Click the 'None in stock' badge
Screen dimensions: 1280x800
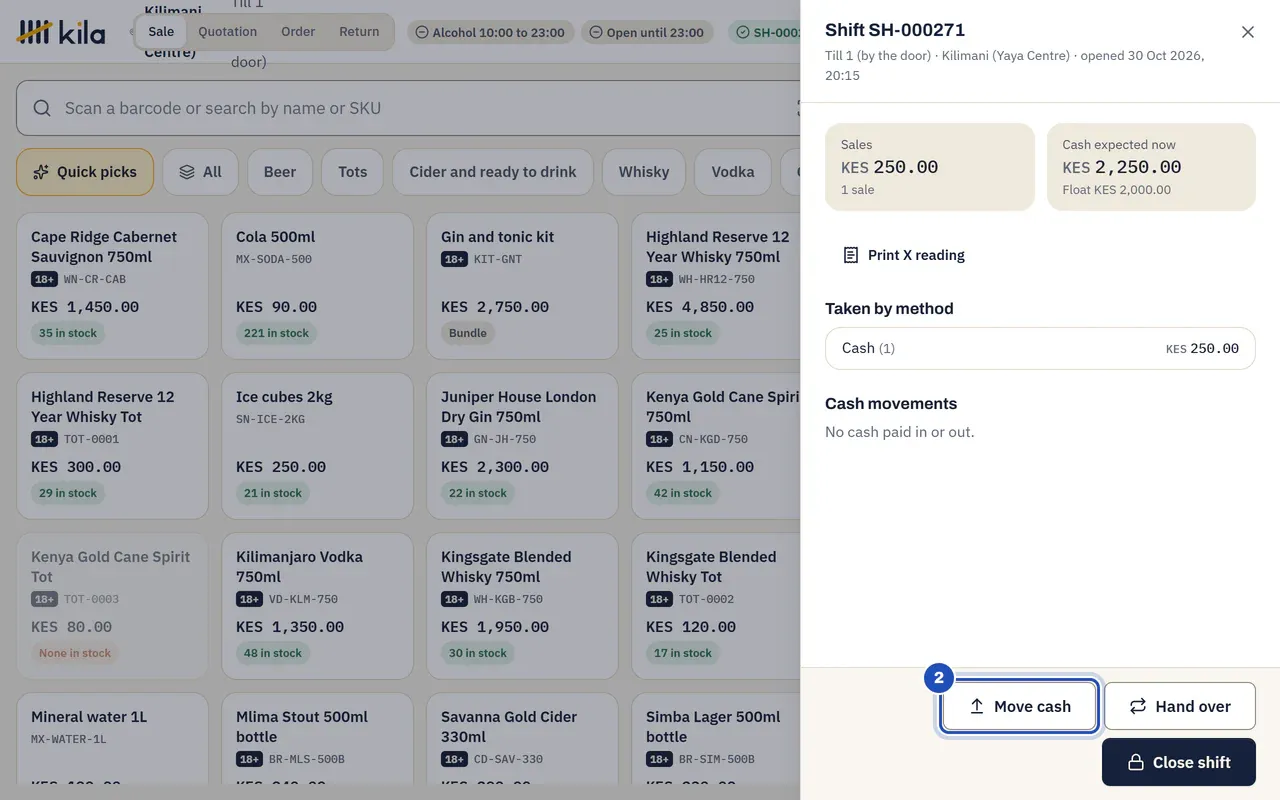pyautogui.click(x=75, y=653)
